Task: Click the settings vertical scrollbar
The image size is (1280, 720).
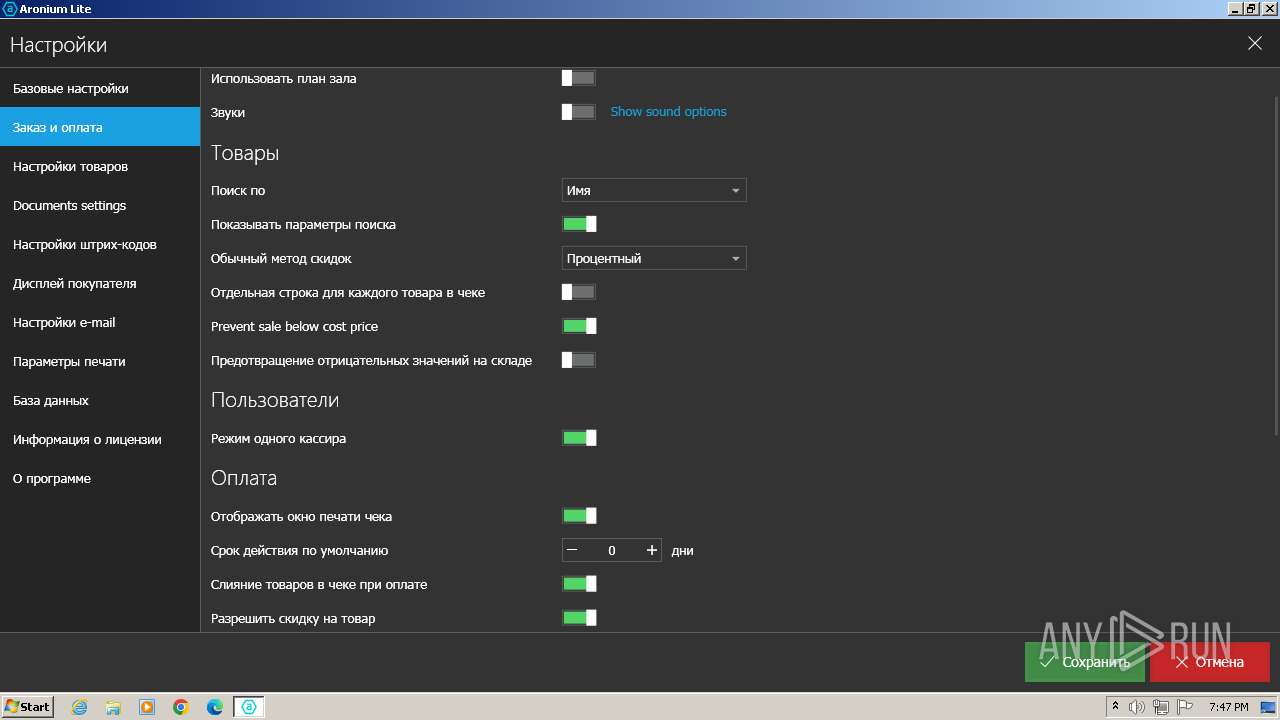Action: [1275, 265]
